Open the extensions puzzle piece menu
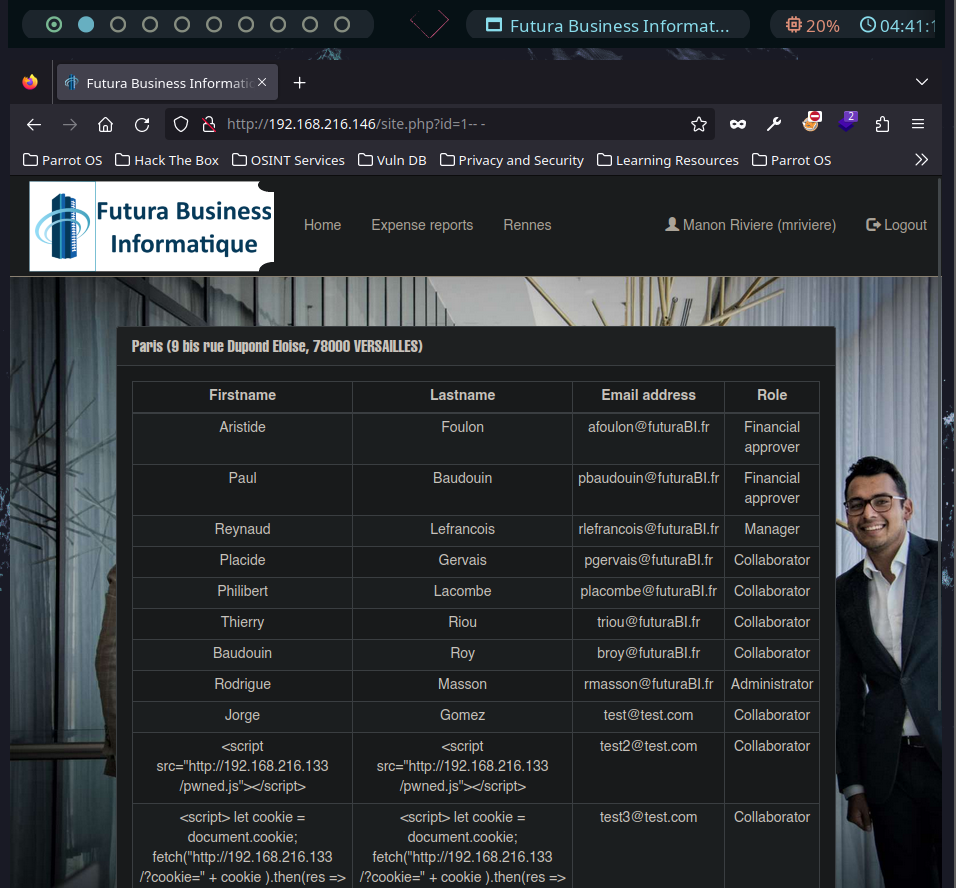Screen dimensions: 956x888 click(882, 124)
